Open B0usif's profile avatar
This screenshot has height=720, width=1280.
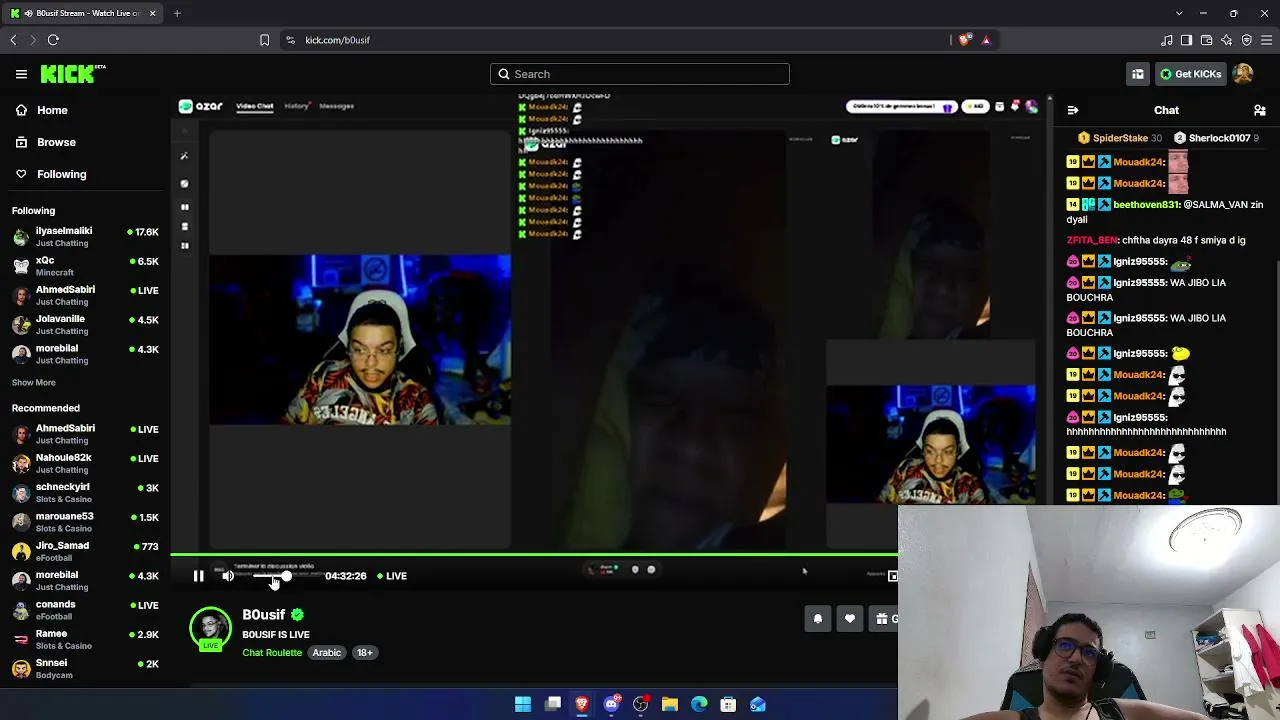pyautogui.click(x=210, y=628)
